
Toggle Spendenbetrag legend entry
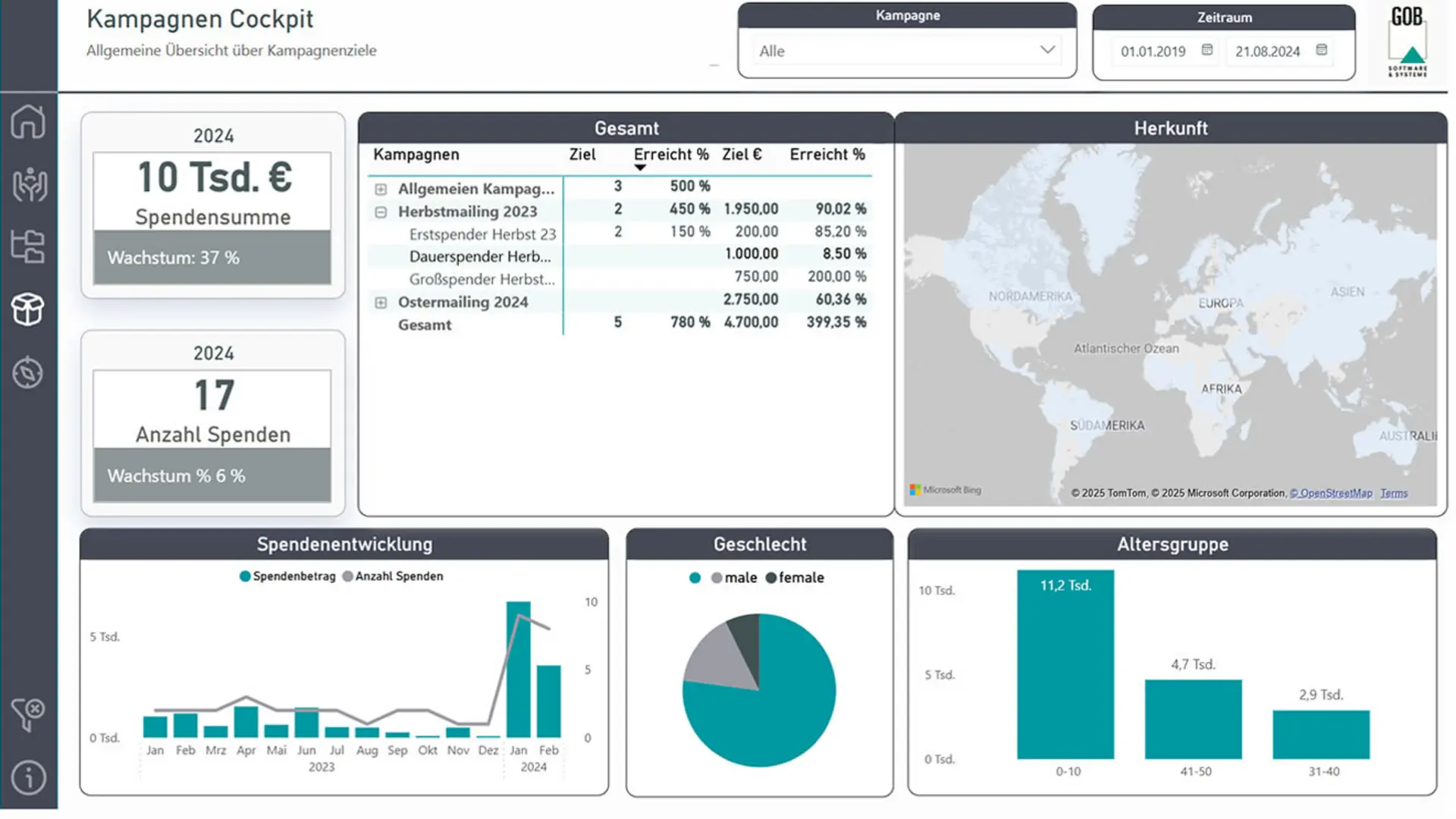287,576
